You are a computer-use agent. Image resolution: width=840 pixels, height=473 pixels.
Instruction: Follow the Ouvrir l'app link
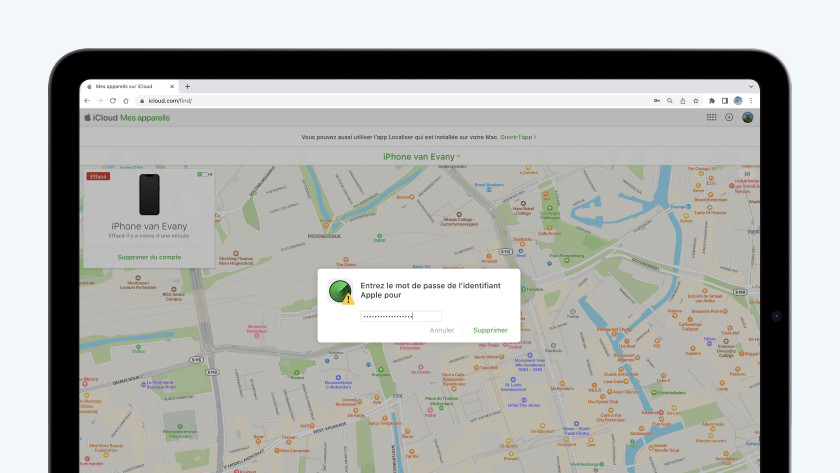point(518,137)
